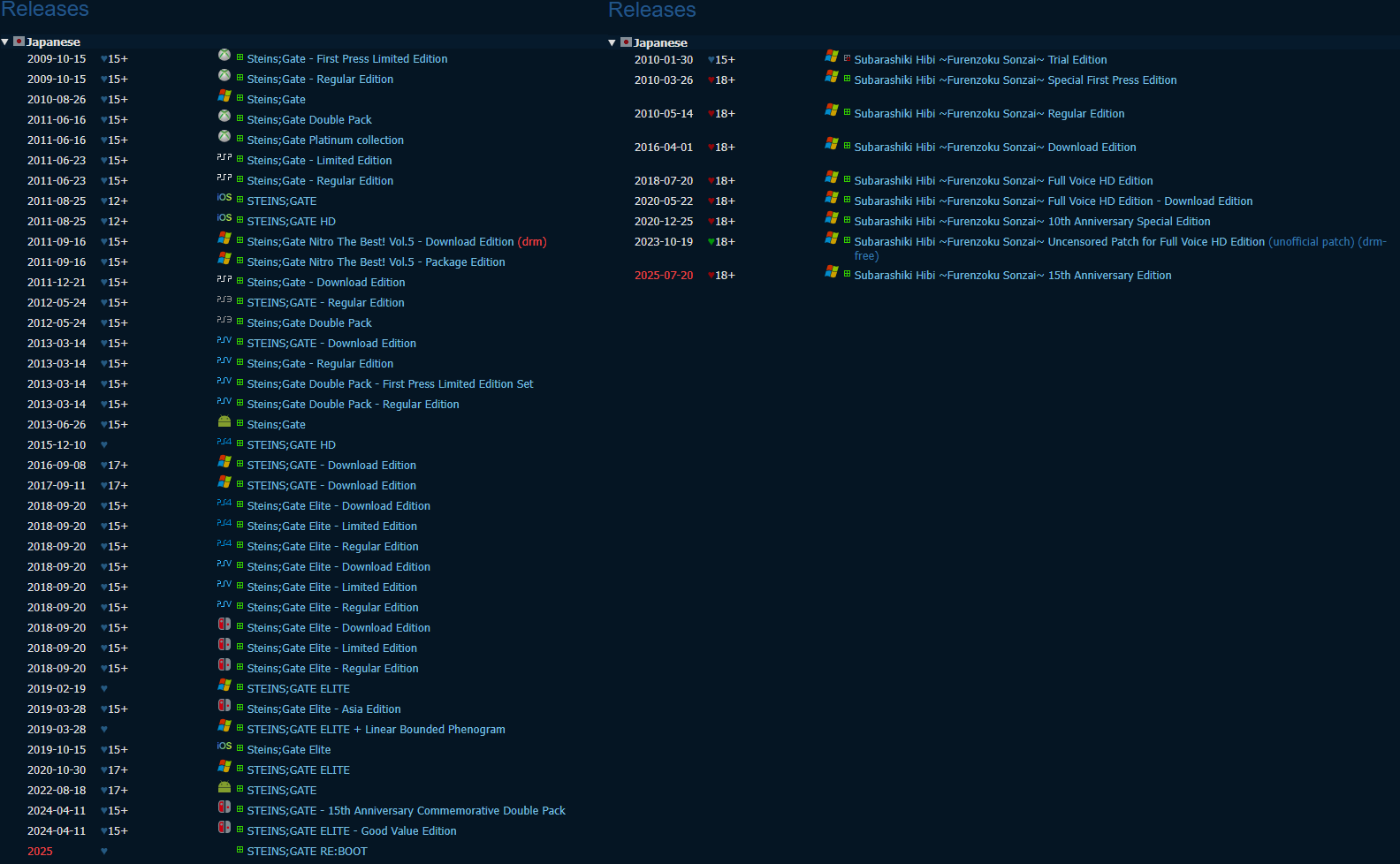Open STEINS;GATE ELITE + Linear Bounded Phenogram
Viewport: 1400px width, 864px height.
point(377,730)
